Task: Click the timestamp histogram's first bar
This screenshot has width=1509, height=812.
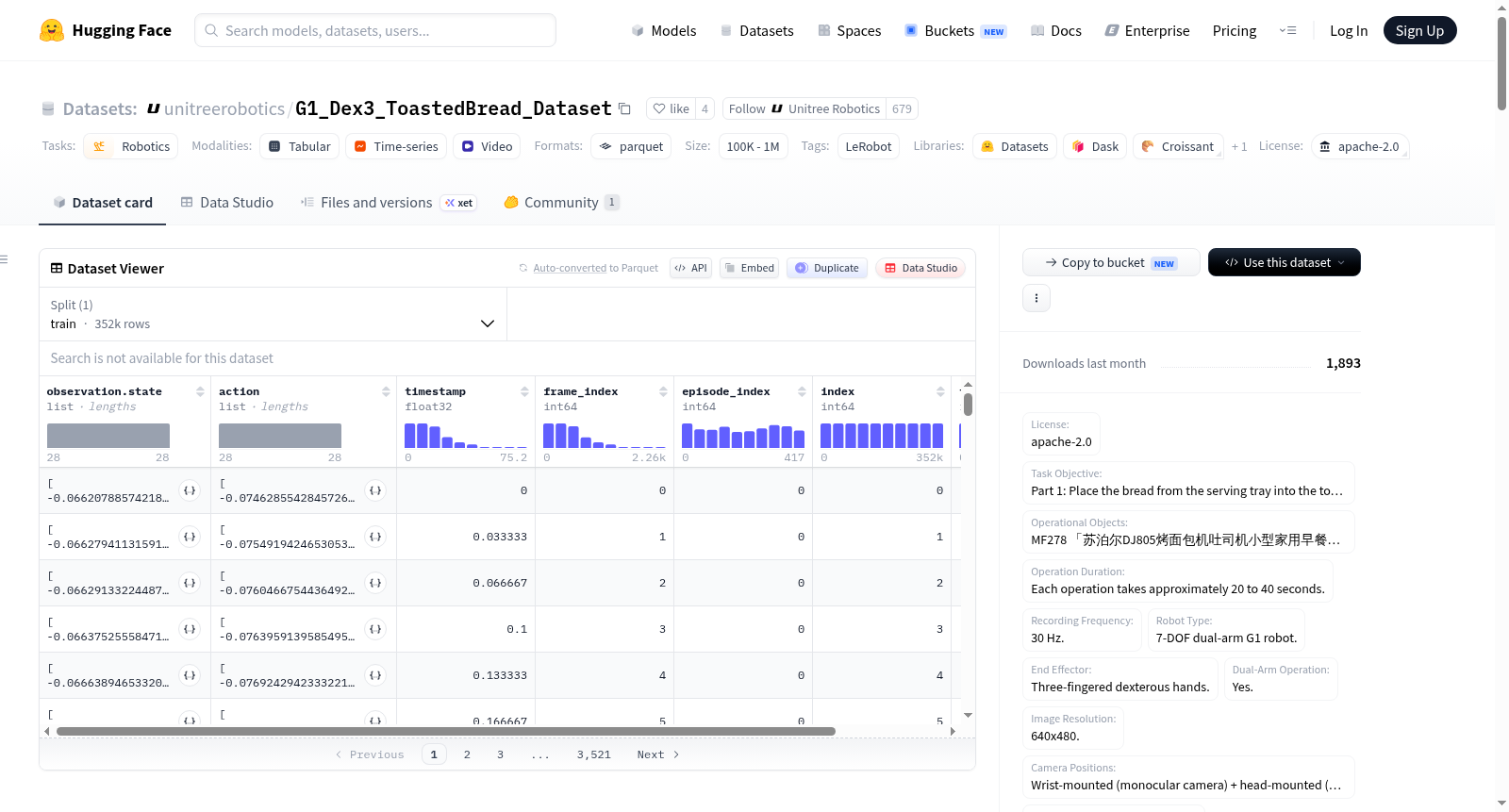Action: [410, 435]
